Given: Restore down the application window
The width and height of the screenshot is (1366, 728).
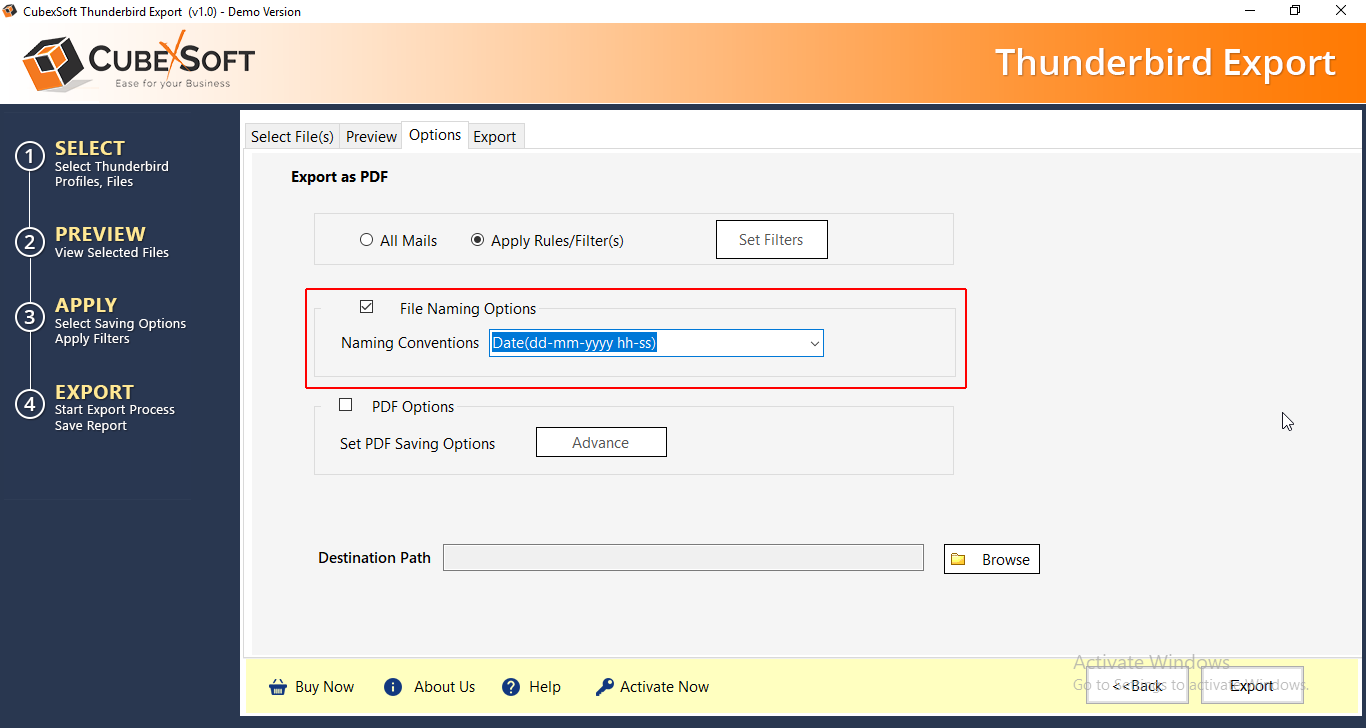Looking at the screenshot, I should click(1295, 11).
